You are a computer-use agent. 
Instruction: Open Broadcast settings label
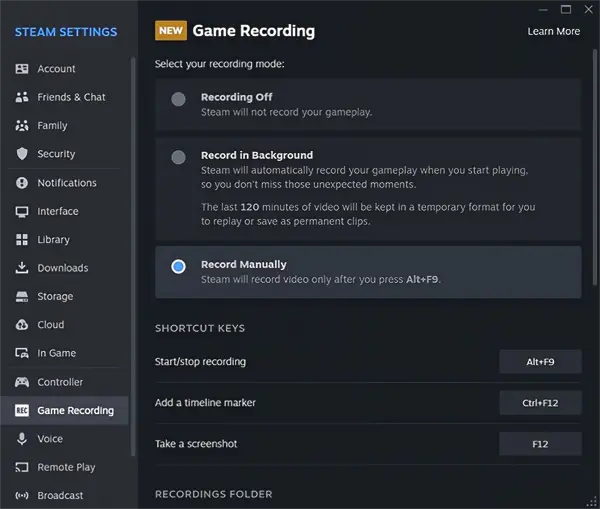pyautogui.click(x=60, y=496)
